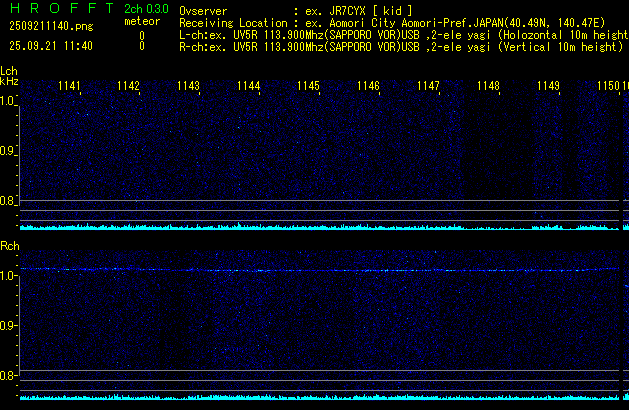629x410 pixels.
Task: Click the 1147 time marker
Action: 428,87
